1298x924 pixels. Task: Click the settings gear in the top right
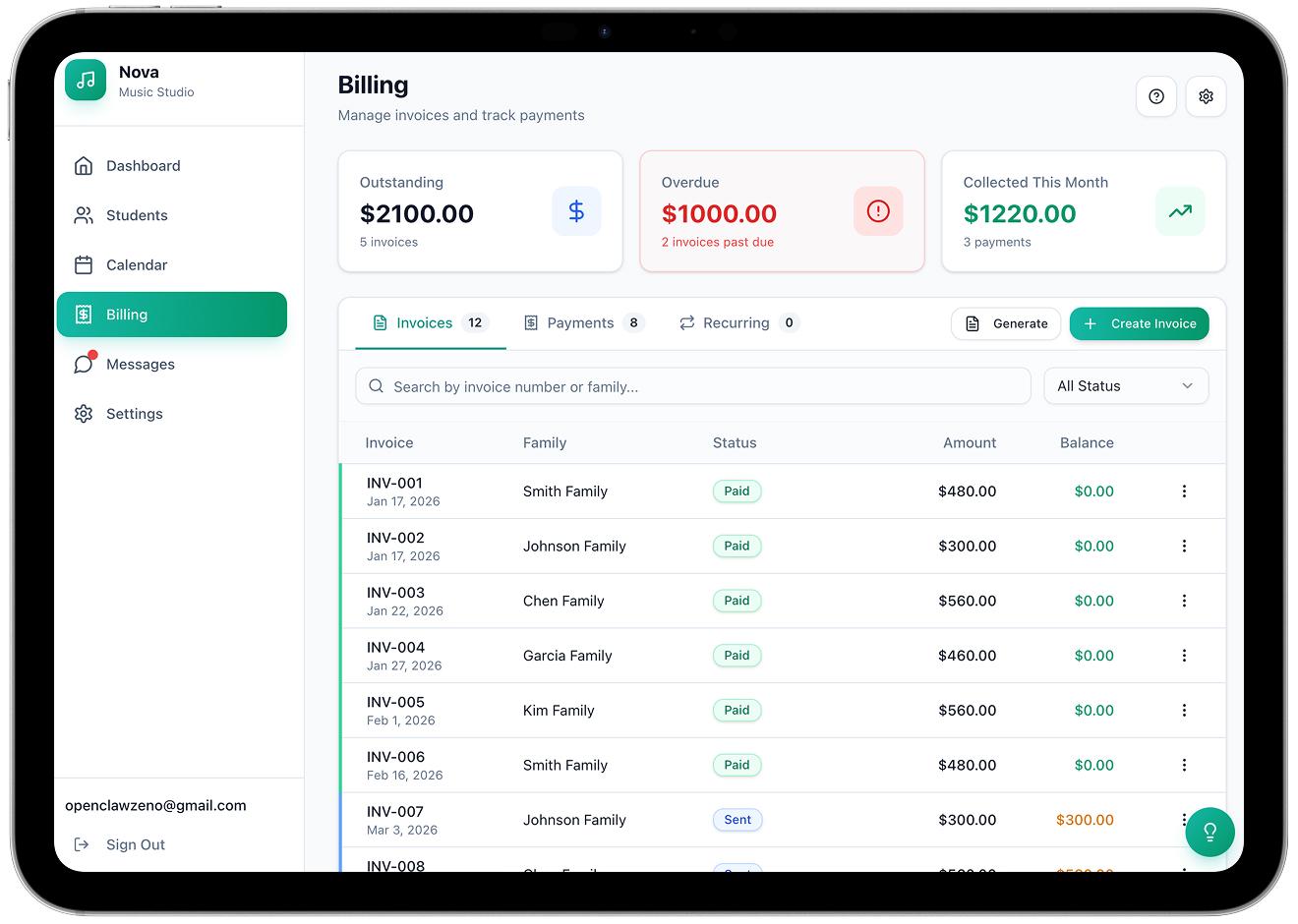coord(1206,96)
